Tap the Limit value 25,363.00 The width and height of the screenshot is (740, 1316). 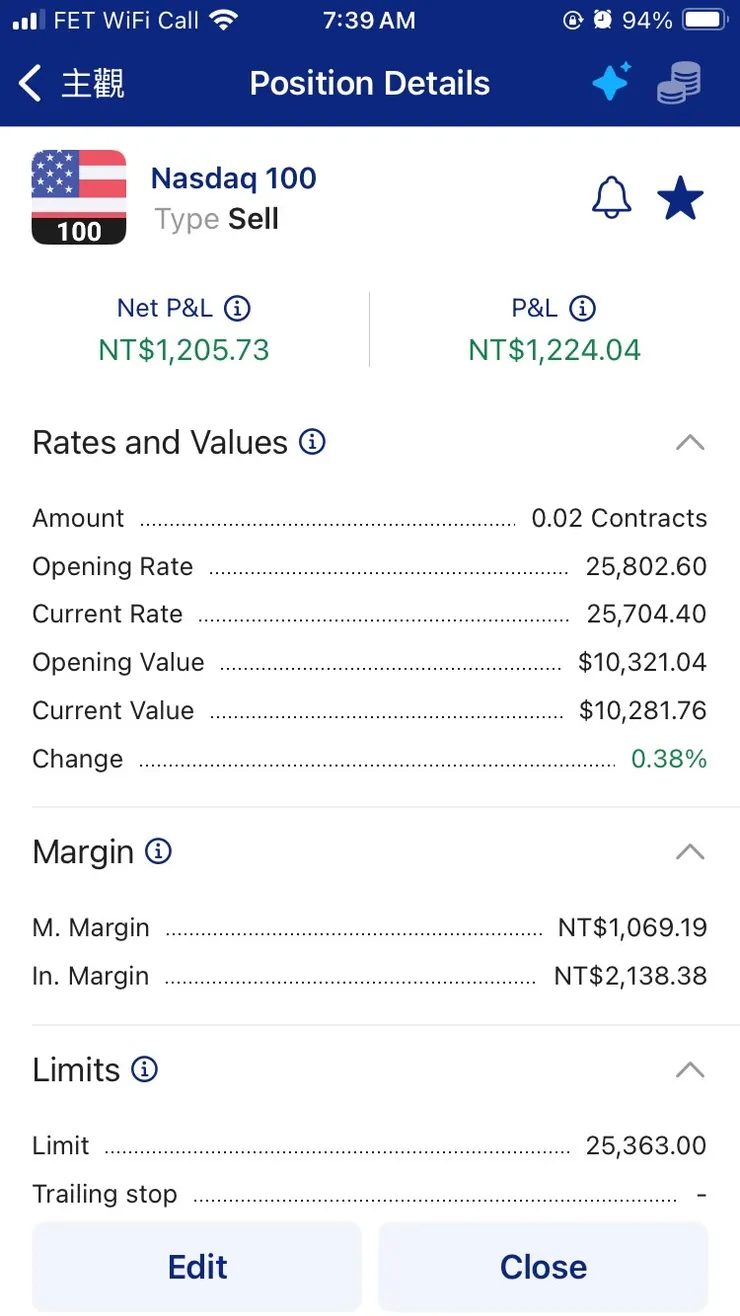tap(646, 1146)
